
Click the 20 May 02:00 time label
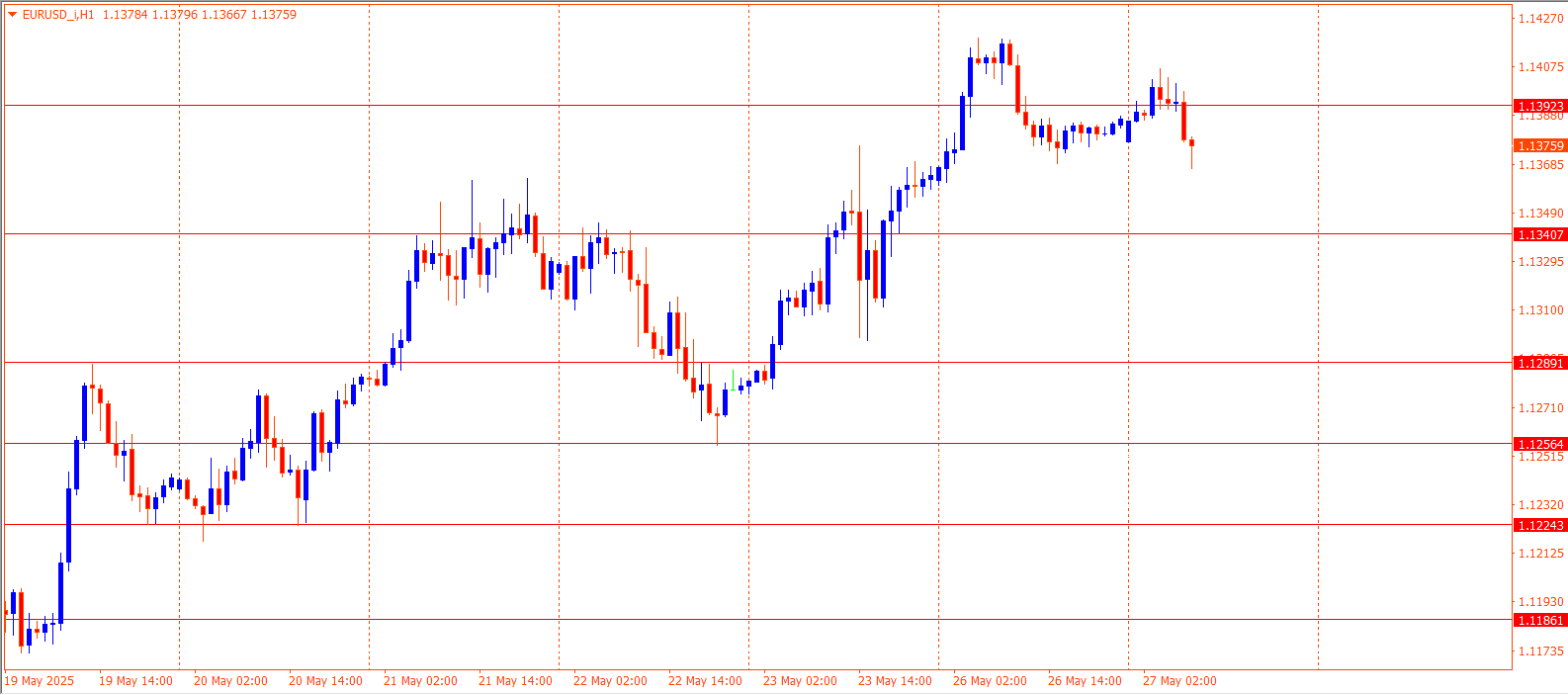(x=230, y=680)
